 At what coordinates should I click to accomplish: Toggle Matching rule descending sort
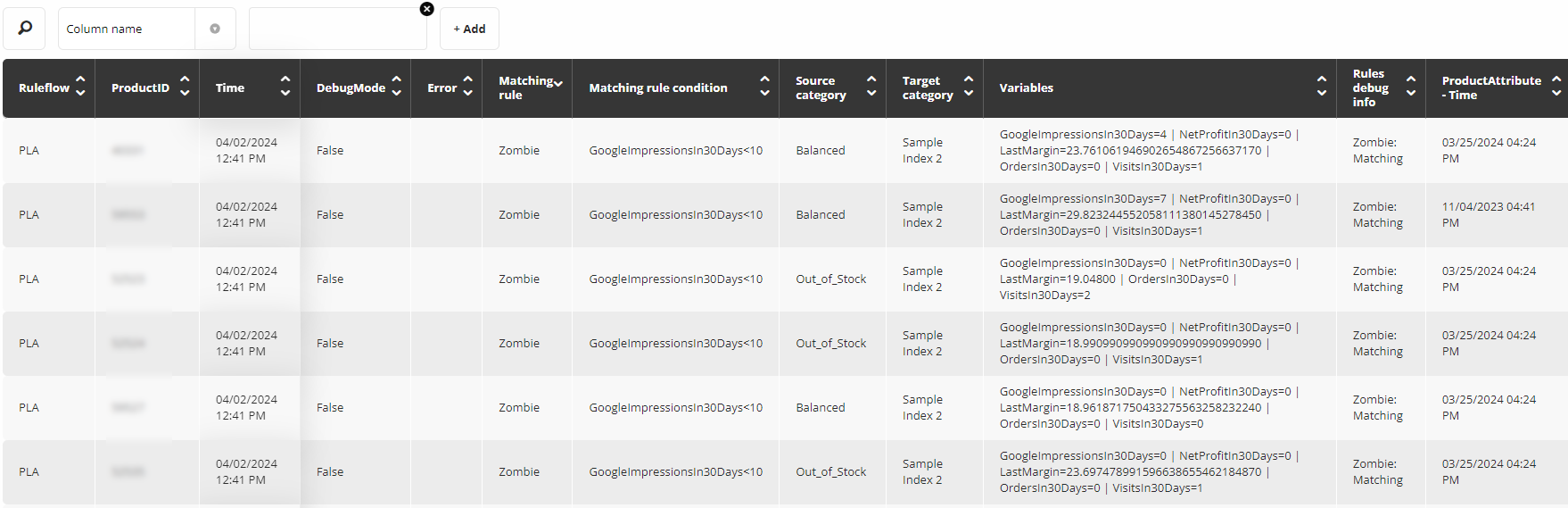pyautogui.click(x=558, y=82)
